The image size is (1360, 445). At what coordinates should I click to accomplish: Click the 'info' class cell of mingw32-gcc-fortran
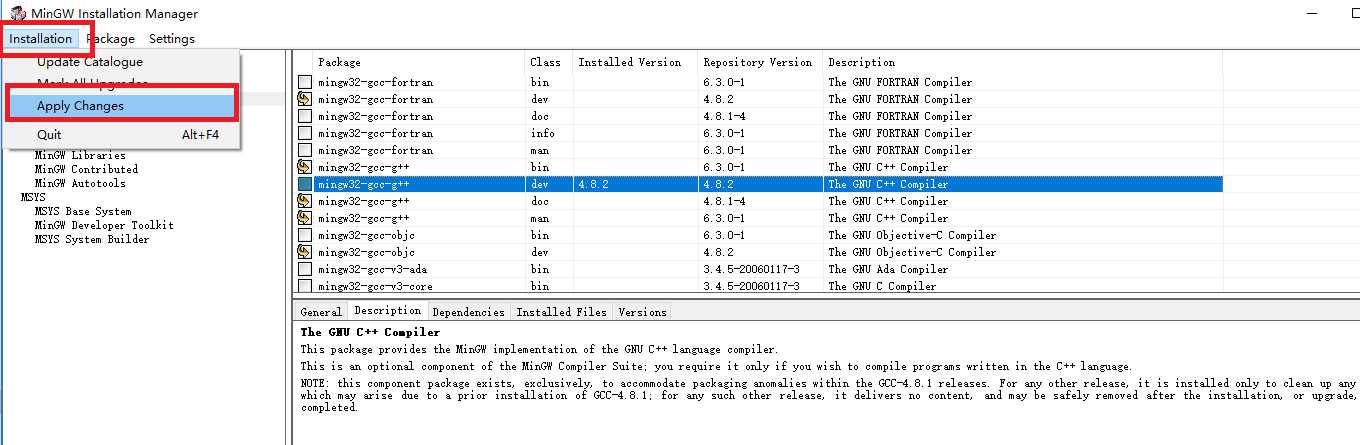543,133
